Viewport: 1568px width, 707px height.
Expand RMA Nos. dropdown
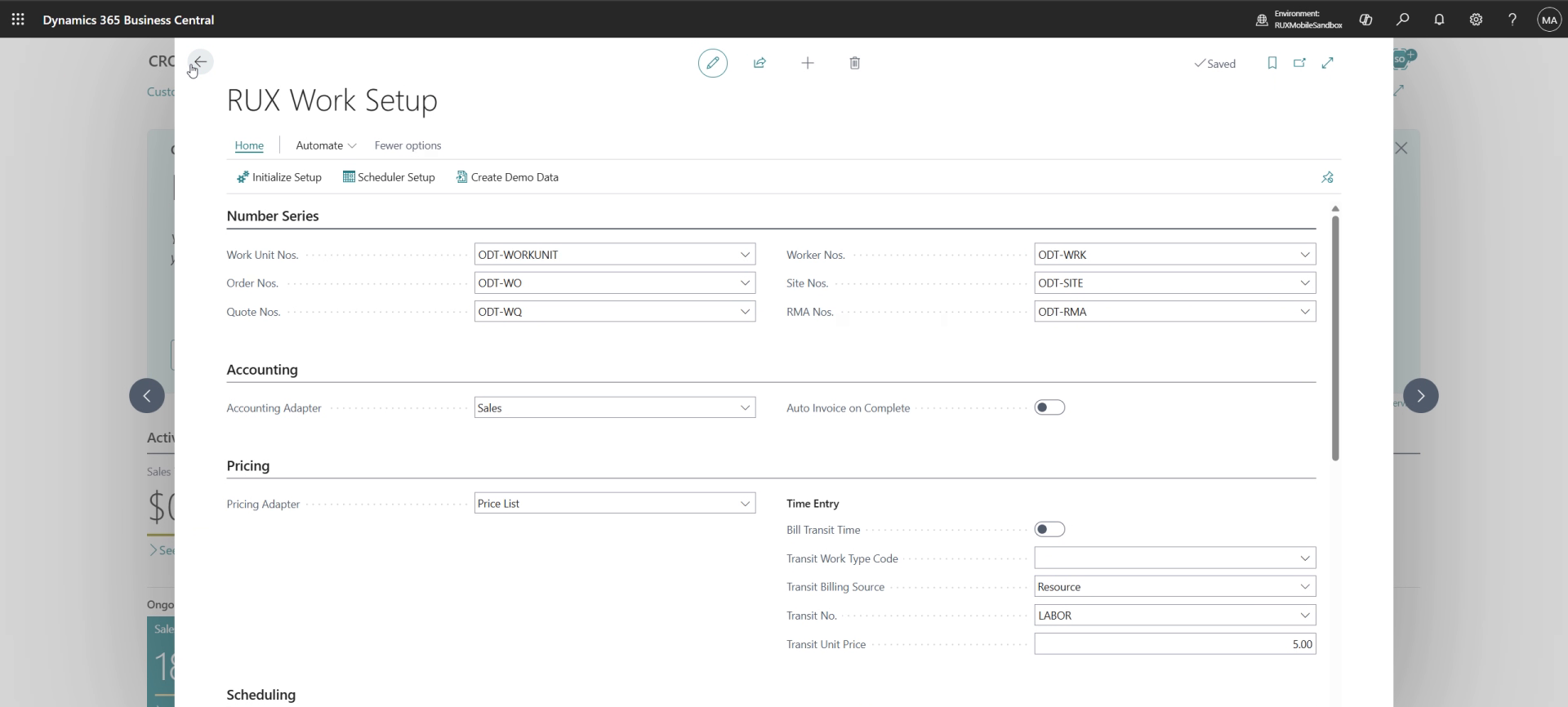pos(1305,312)
